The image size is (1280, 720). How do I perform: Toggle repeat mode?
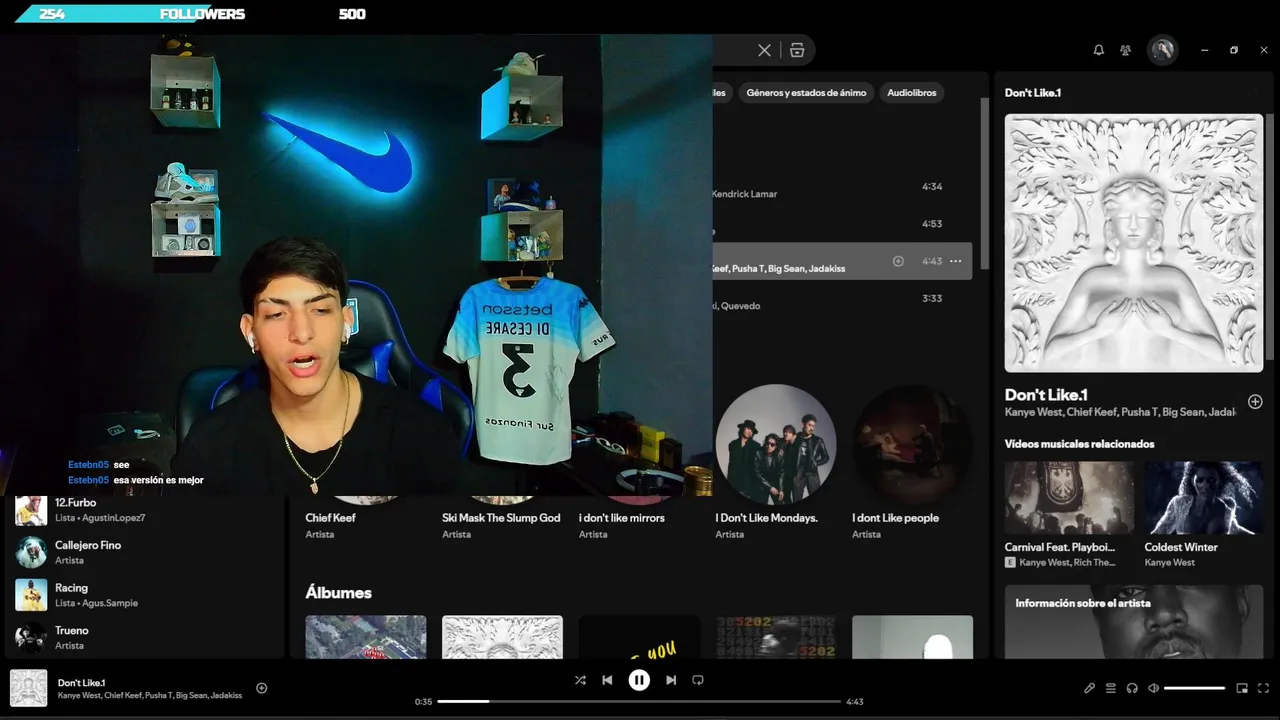pos(698,680)
